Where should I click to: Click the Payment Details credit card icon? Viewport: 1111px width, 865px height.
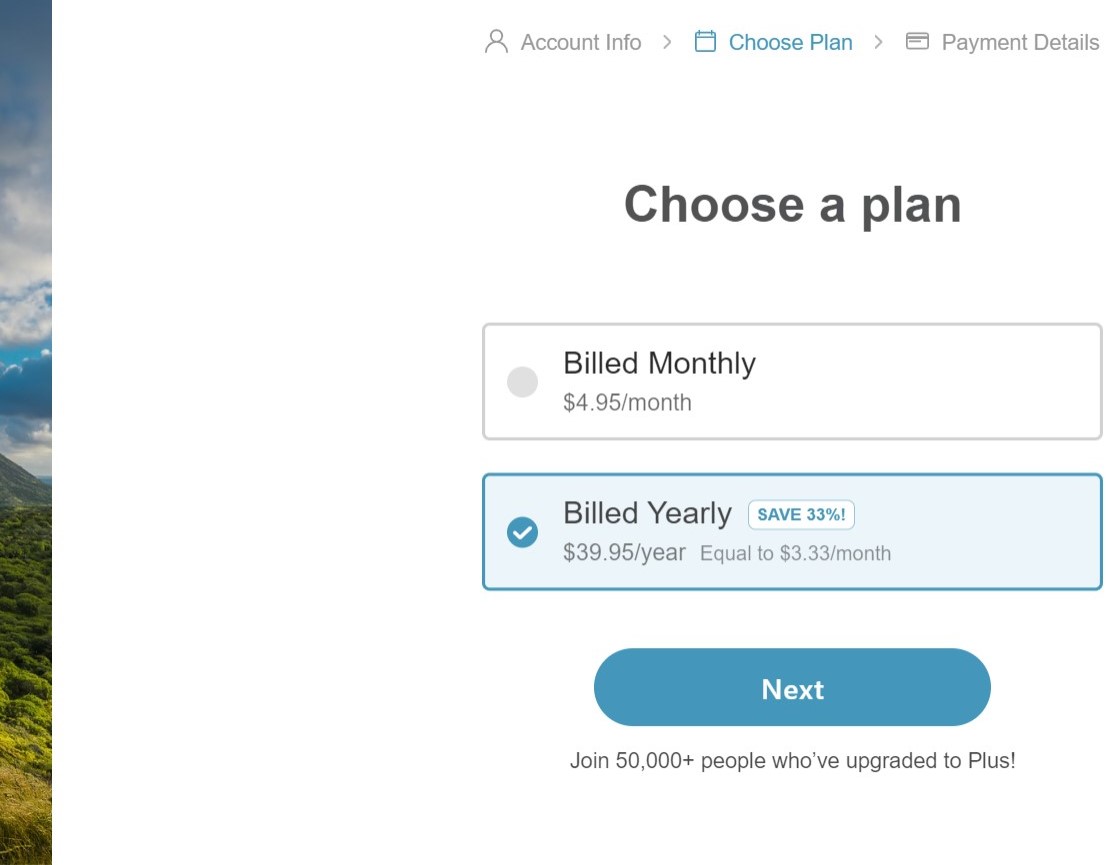[917, 42]
